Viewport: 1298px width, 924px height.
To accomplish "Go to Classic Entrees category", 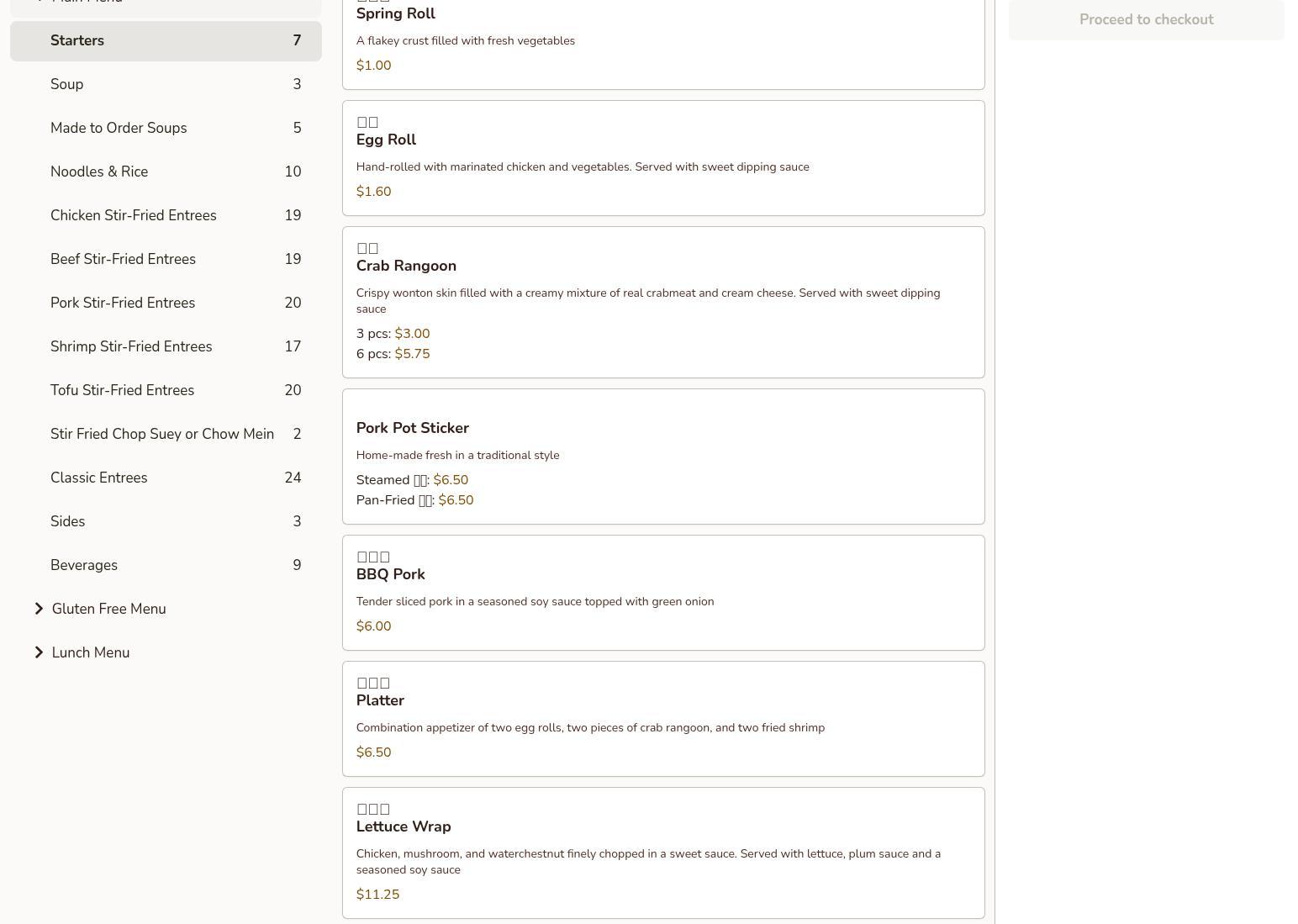I will (x=166, y=478).
